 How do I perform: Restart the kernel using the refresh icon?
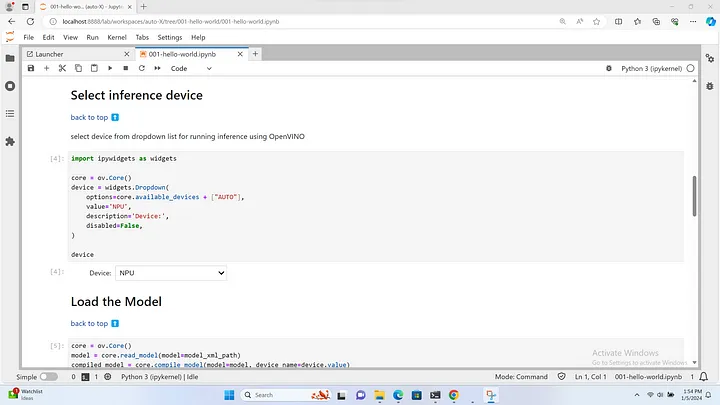(x=141, y=68)
